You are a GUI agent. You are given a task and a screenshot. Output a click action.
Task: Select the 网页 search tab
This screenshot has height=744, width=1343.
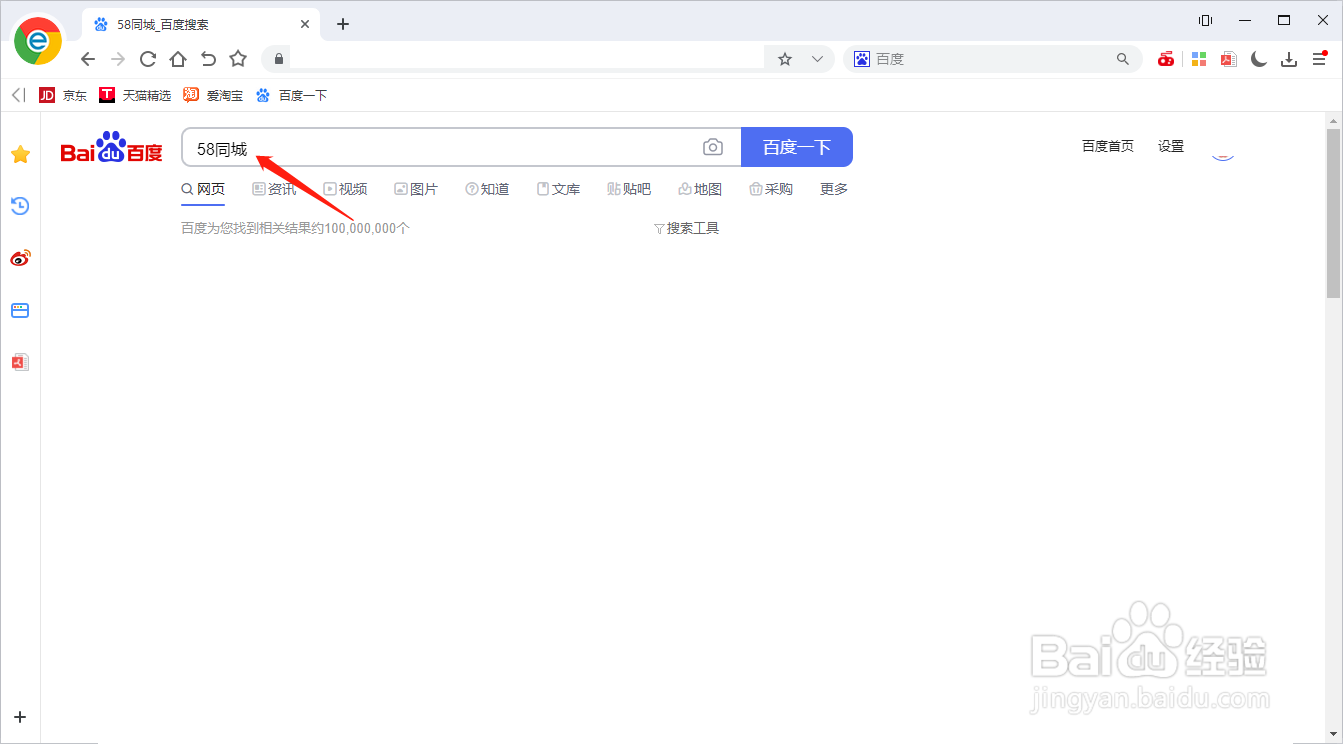point(203,189)
